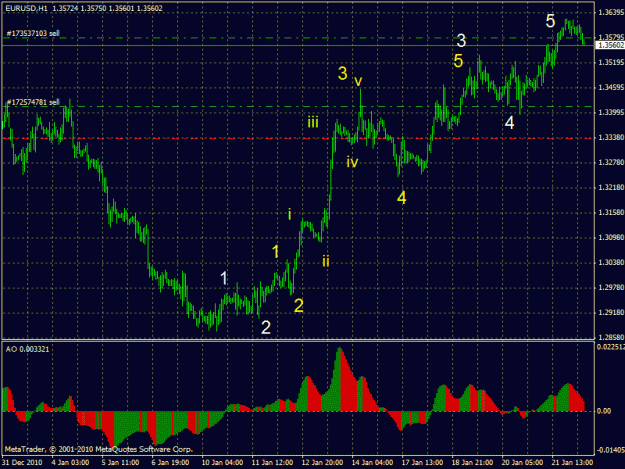Select the white wave label 2
The image size is (625, 469).
coord(266,328)
